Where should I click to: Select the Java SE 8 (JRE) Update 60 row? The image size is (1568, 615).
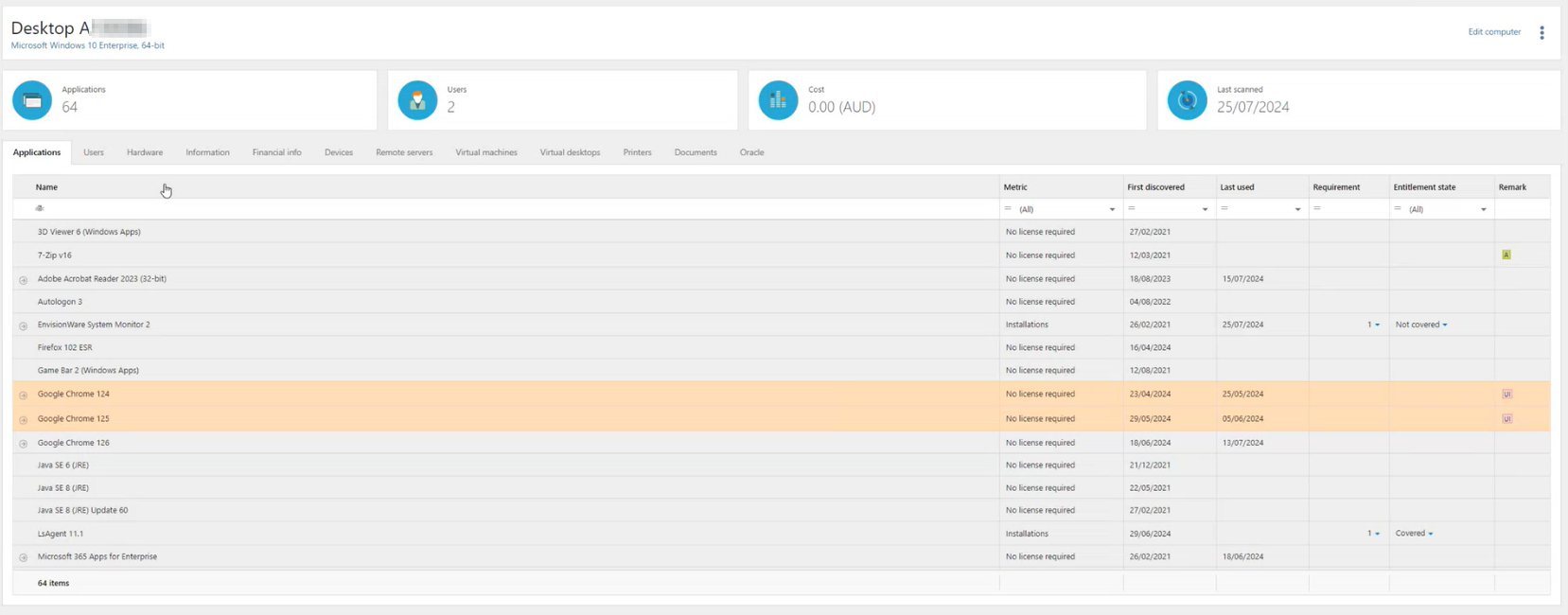(782, 510)
